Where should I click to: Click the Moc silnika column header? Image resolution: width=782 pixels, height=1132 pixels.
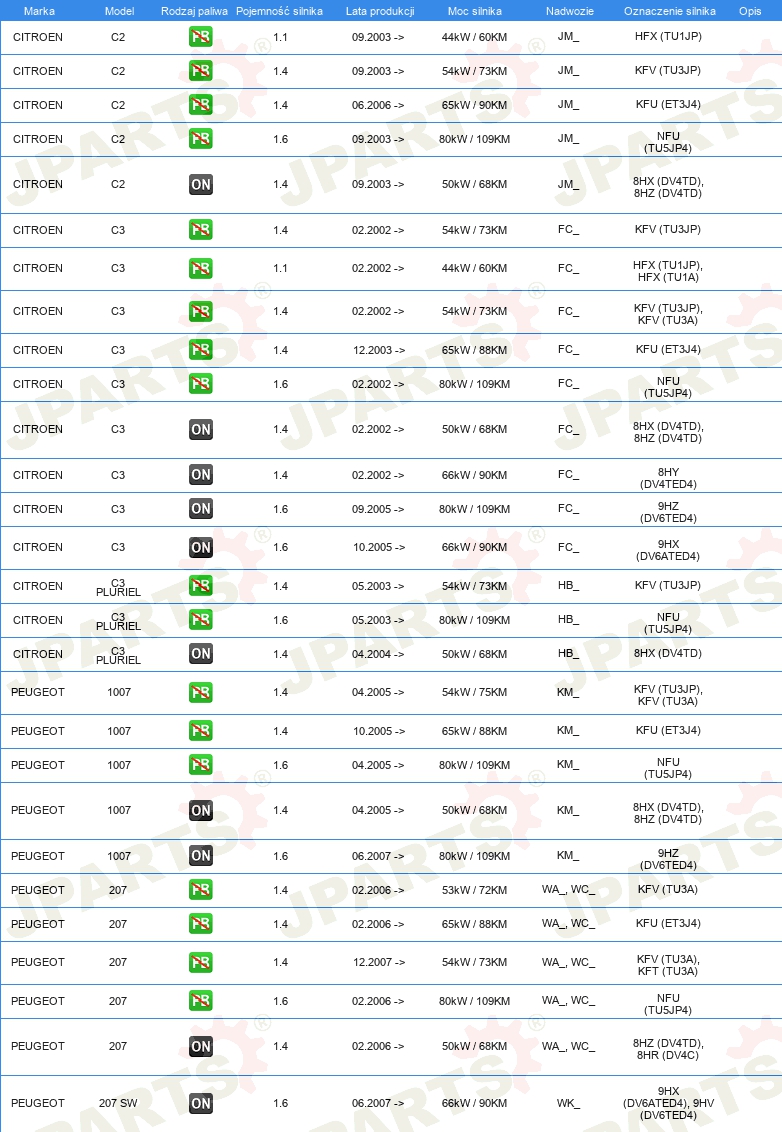click(x=474, y=11)
